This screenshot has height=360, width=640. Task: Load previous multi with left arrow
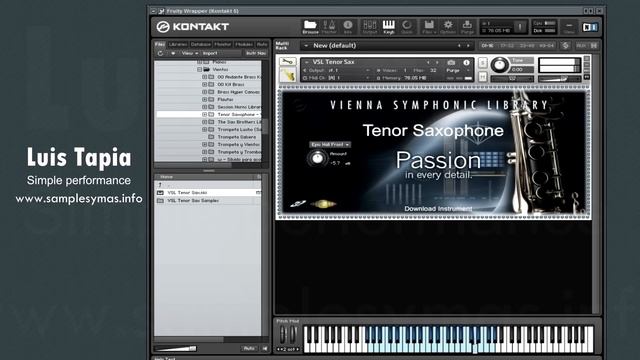point(459,46)
